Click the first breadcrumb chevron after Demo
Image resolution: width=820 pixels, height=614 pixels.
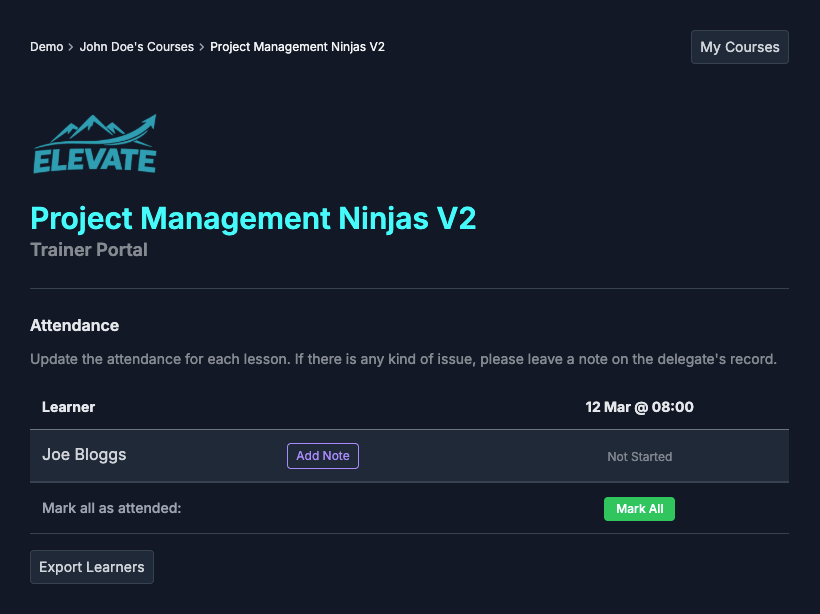click(71, 47)
